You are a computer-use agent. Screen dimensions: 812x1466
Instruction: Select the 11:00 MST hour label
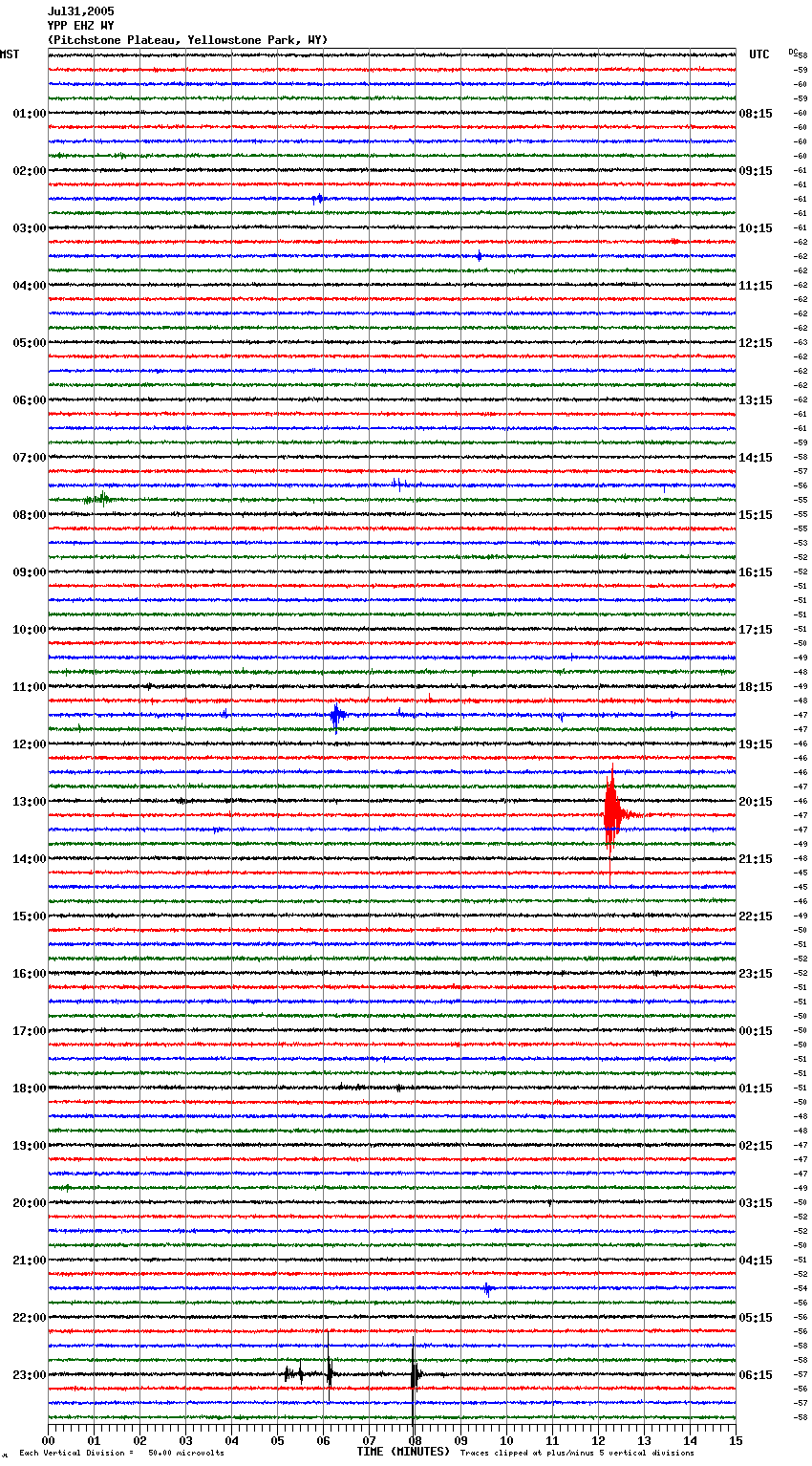(x=29, y=687)
